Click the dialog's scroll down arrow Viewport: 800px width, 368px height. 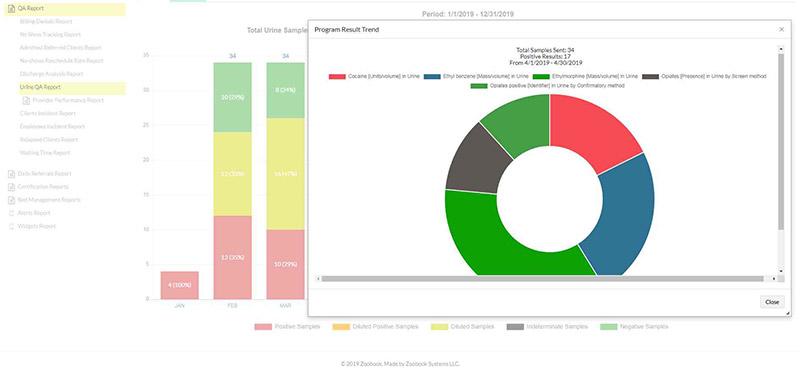[781, 271]
